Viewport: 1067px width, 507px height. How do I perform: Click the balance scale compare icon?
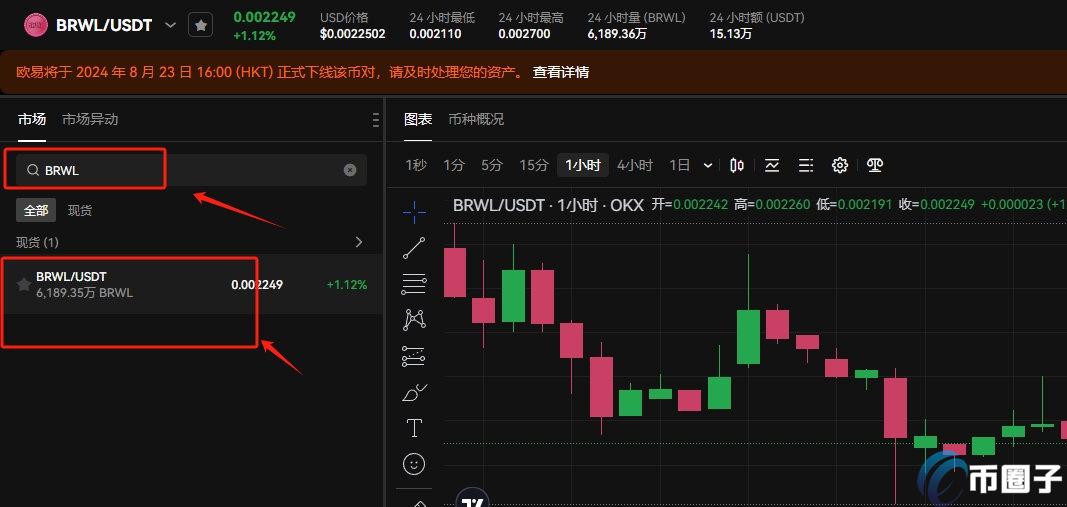[x=875, y=165]
